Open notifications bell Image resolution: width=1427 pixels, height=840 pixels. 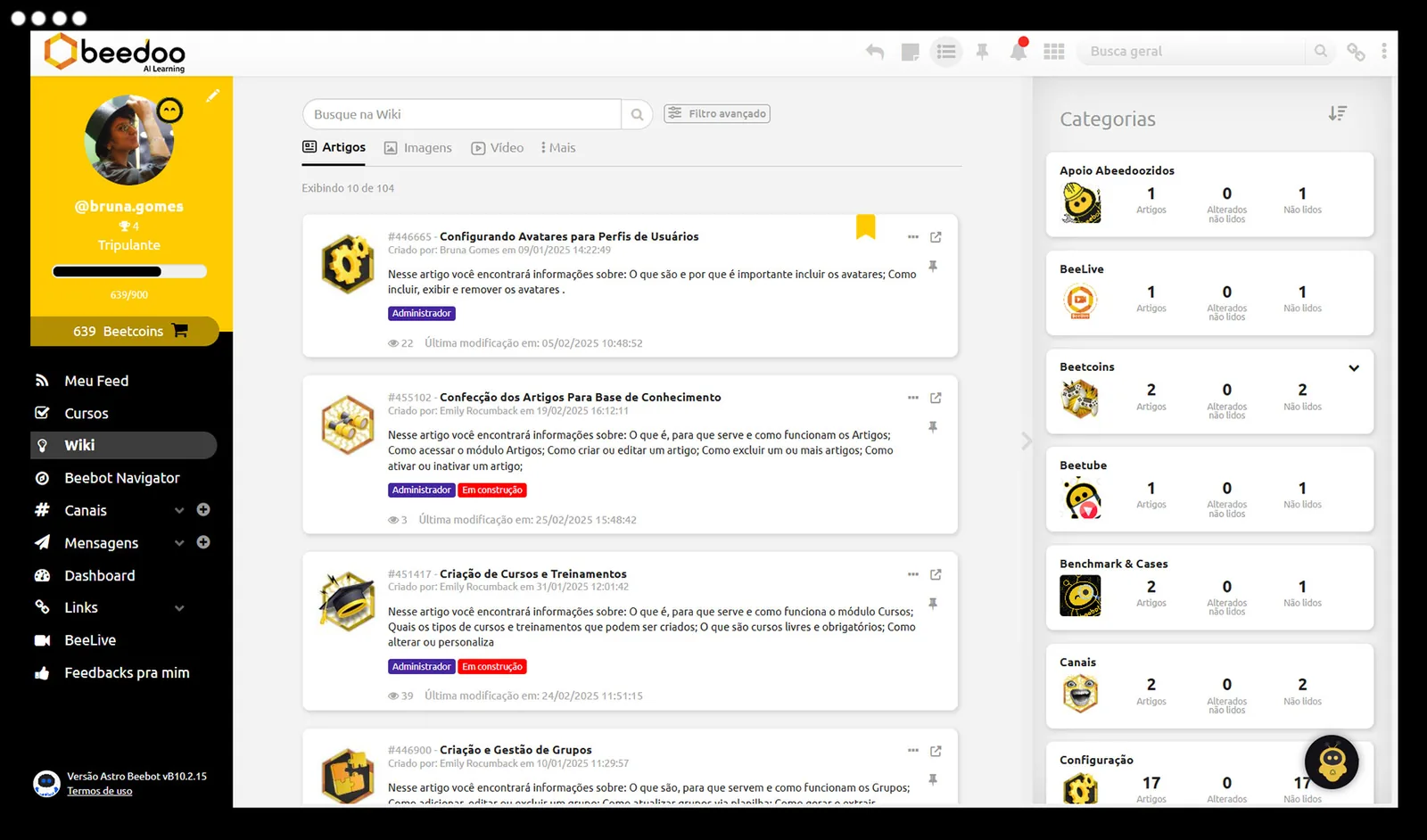[x=1019, y=50]
